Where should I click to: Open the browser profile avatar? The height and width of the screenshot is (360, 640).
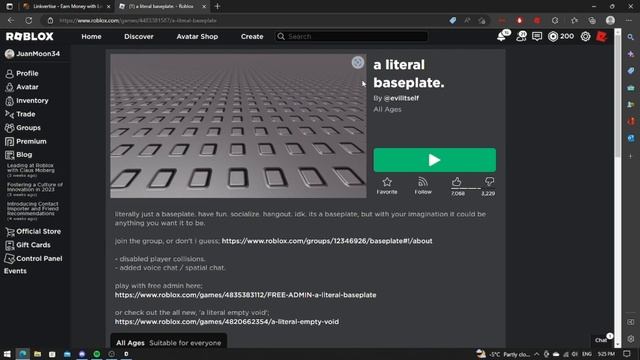click(x=610, y=20)
